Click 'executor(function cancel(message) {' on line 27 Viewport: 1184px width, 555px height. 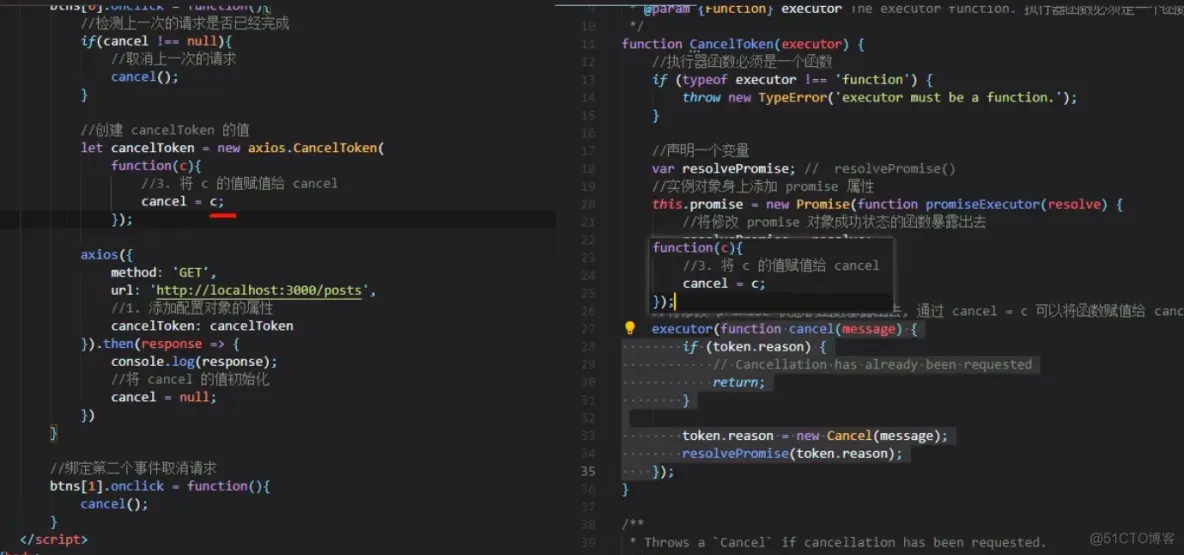point(785,329)
